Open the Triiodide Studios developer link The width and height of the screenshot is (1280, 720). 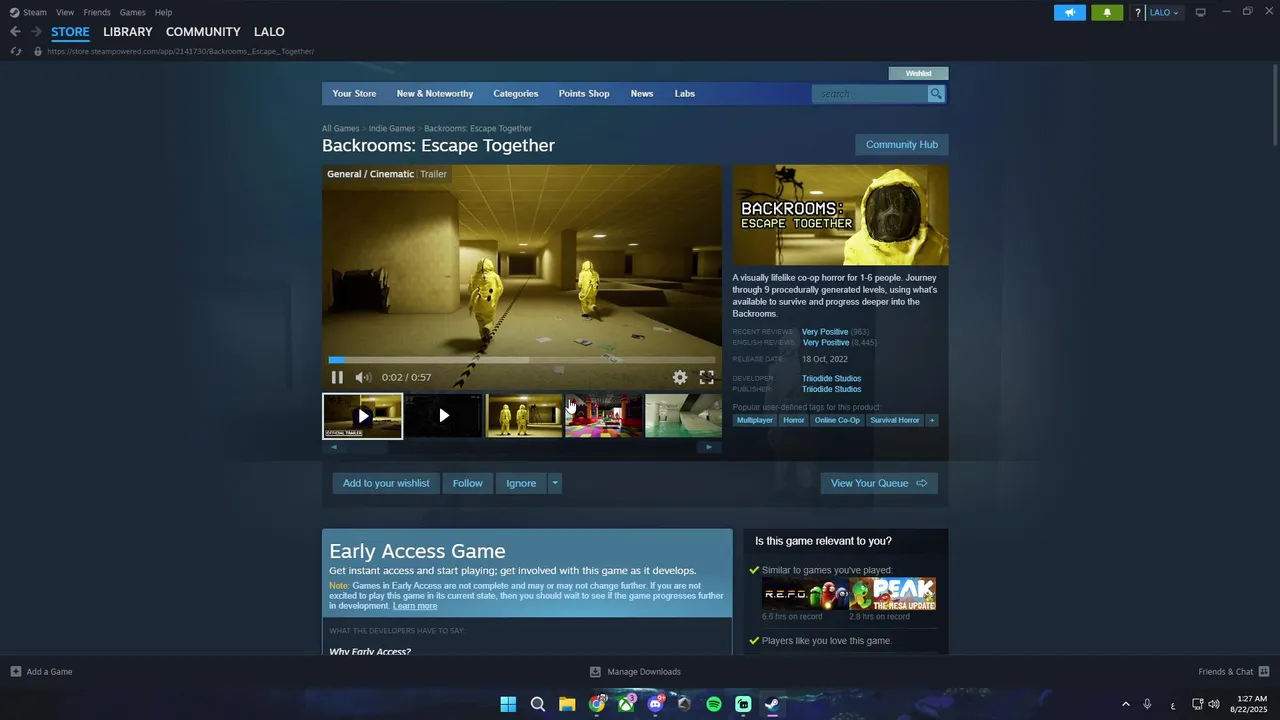pyautogui.click(x=831, y=379)
